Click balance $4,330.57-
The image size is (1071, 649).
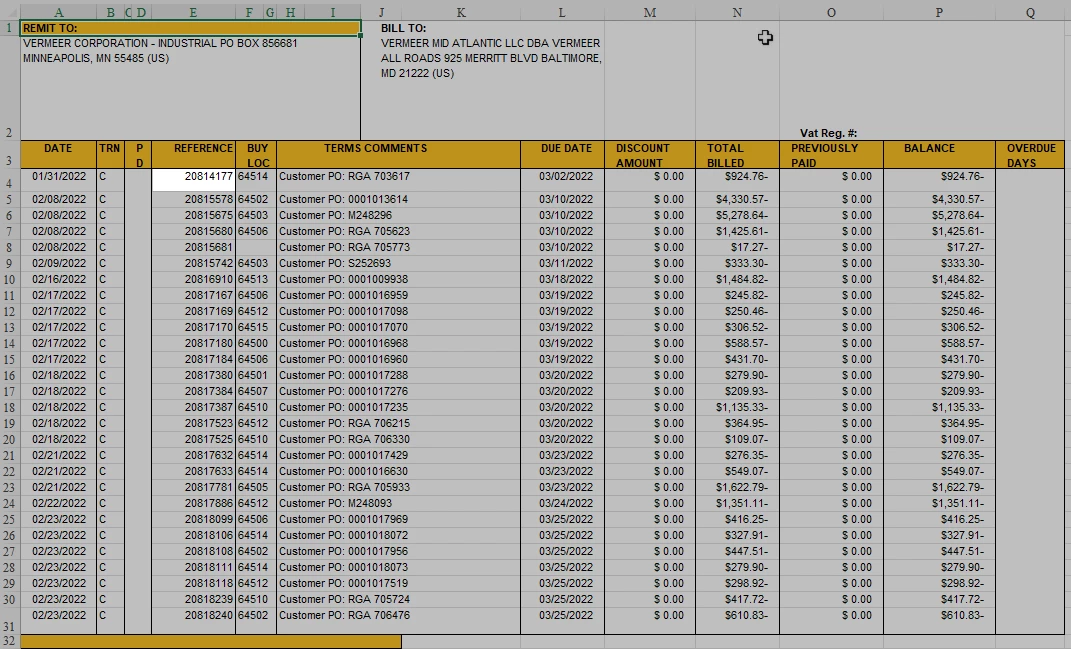click(x=939, y=199)
